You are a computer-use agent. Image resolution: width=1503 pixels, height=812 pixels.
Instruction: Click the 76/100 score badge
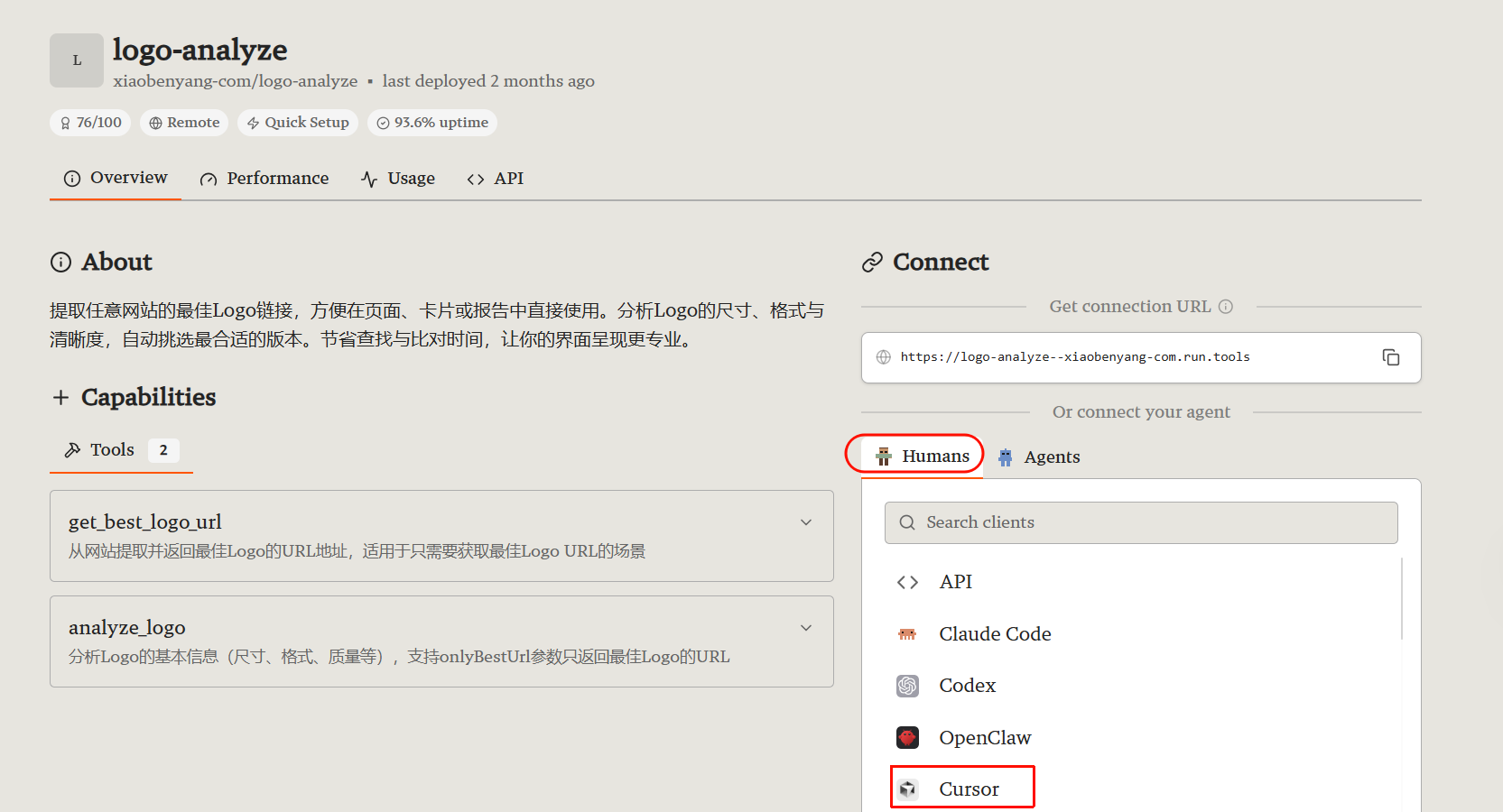point(90,123)
